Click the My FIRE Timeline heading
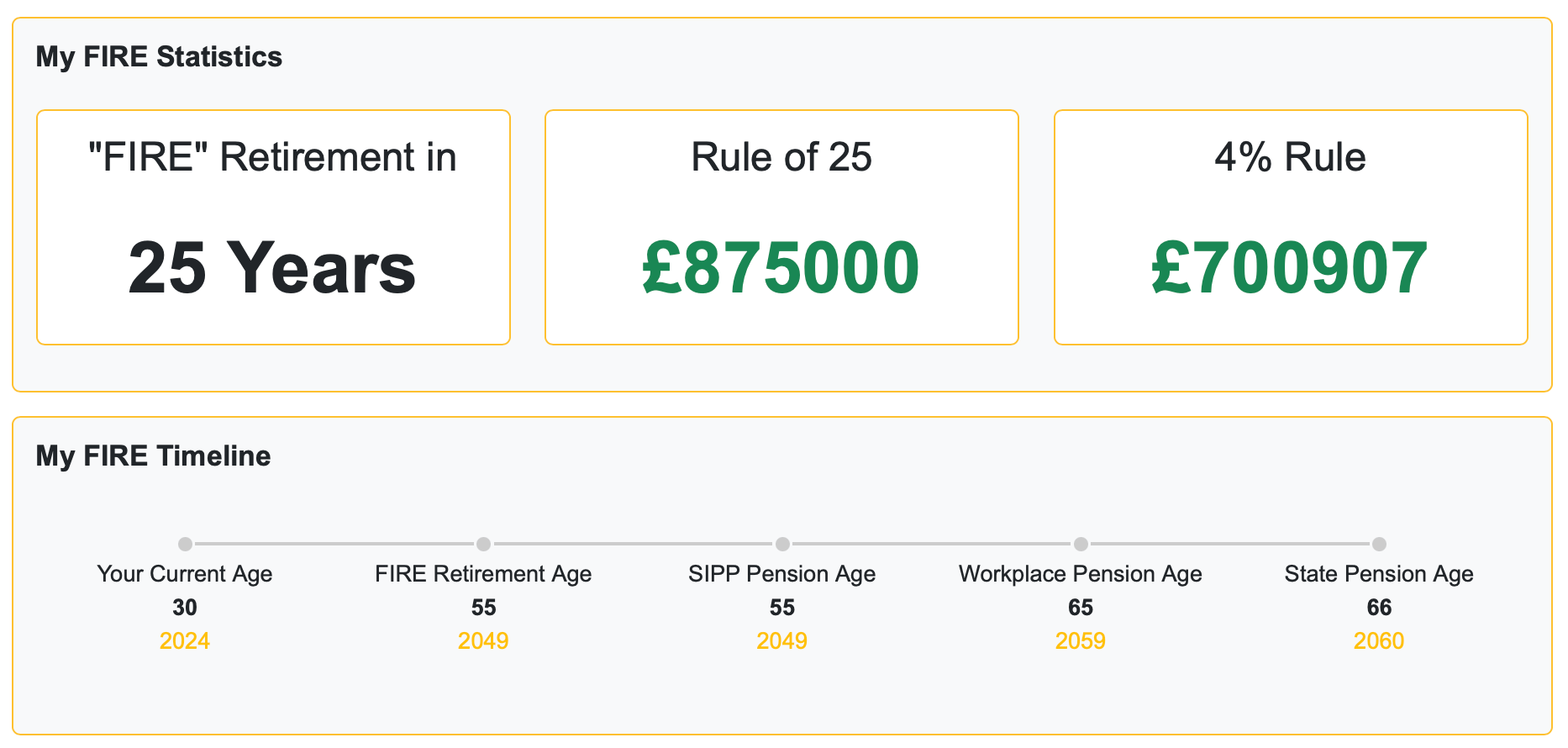1568x748 pixels. click(153, 456)
